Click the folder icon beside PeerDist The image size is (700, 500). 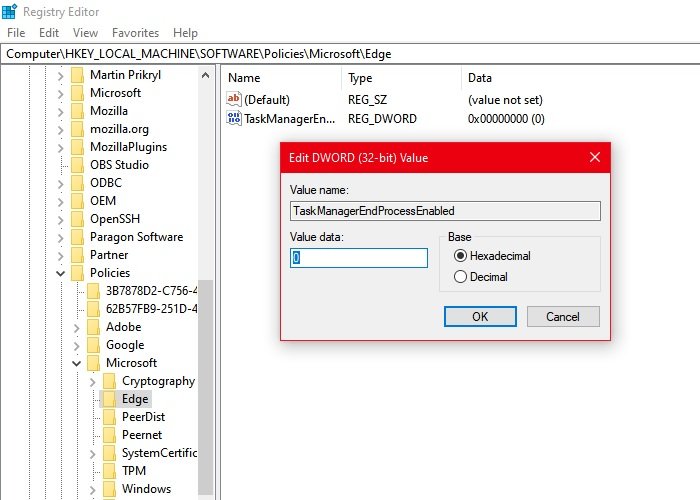coord(109,417)
